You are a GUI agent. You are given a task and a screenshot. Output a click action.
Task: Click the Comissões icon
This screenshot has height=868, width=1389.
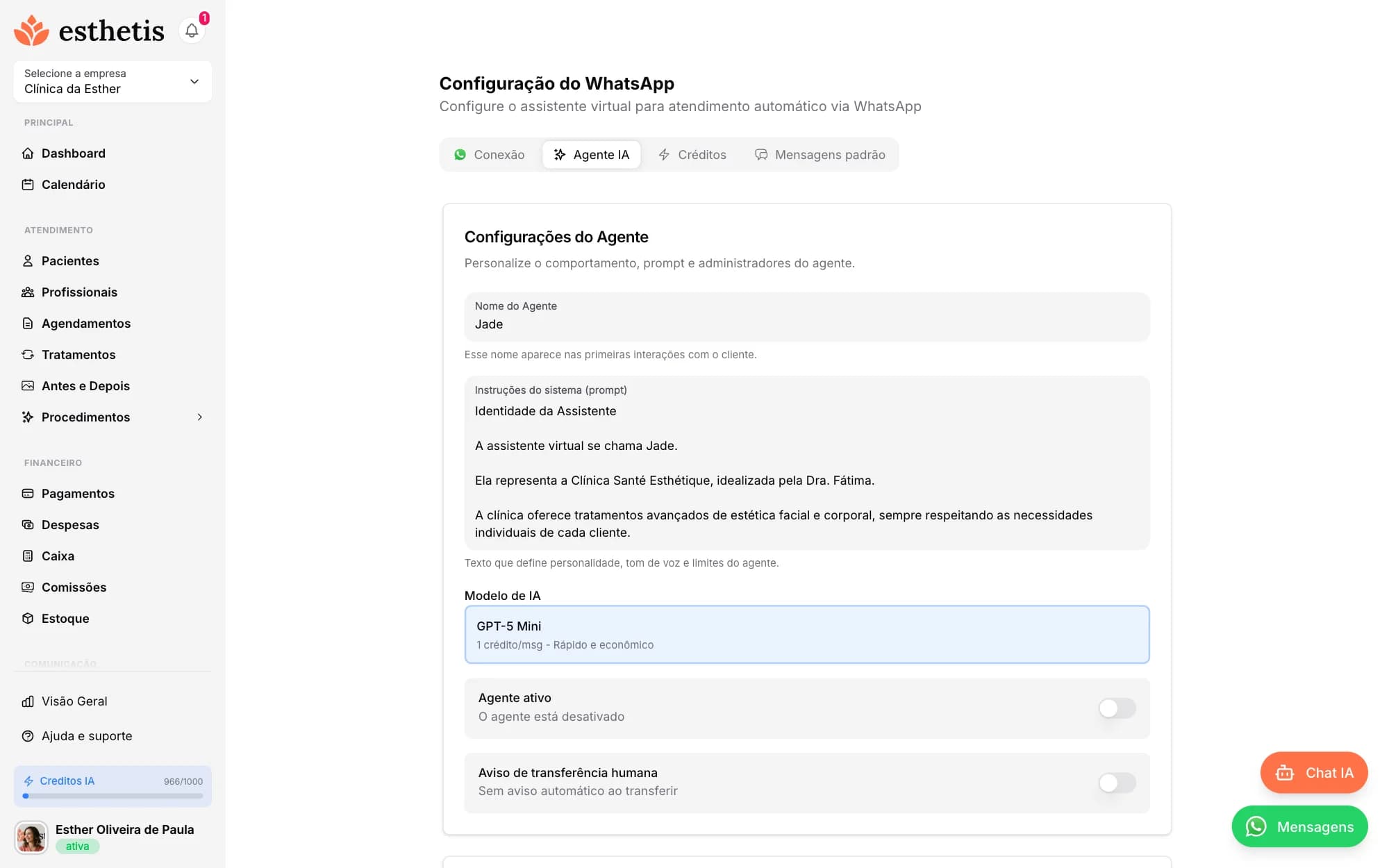(x=28, y=587)
